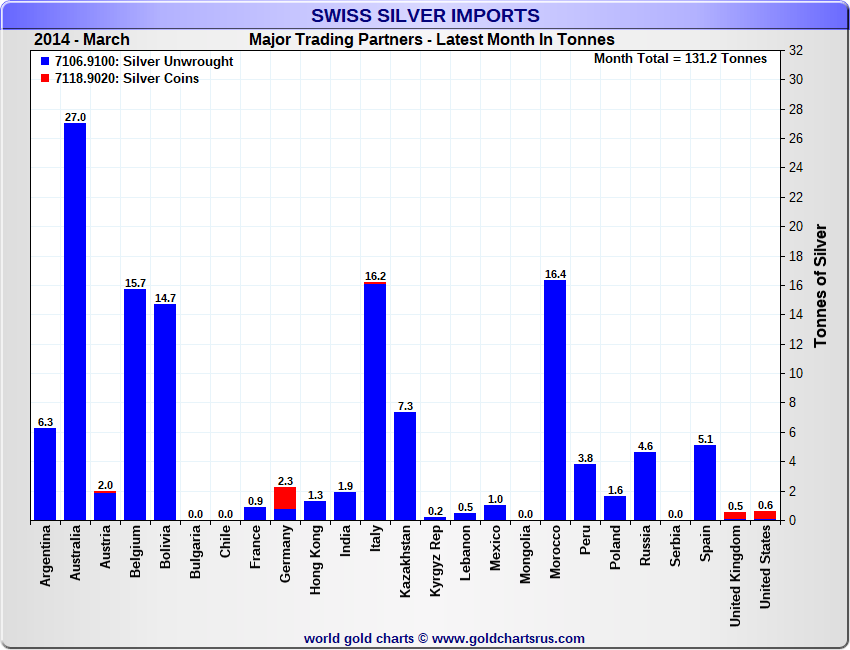Click the 'Germany' axis label

(x=285, y=554)
